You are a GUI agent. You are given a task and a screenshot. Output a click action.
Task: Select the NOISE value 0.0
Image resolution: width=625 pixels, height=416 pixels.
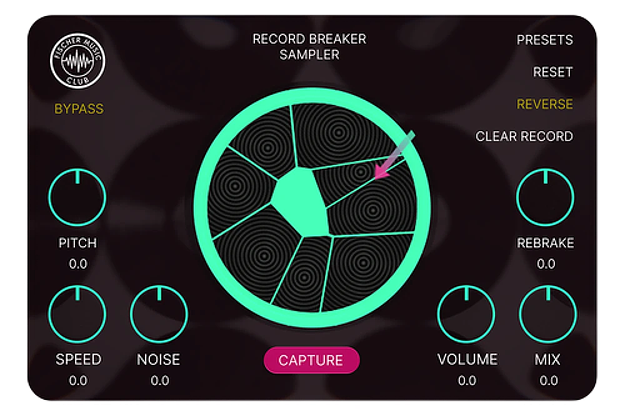click(159, 381)
